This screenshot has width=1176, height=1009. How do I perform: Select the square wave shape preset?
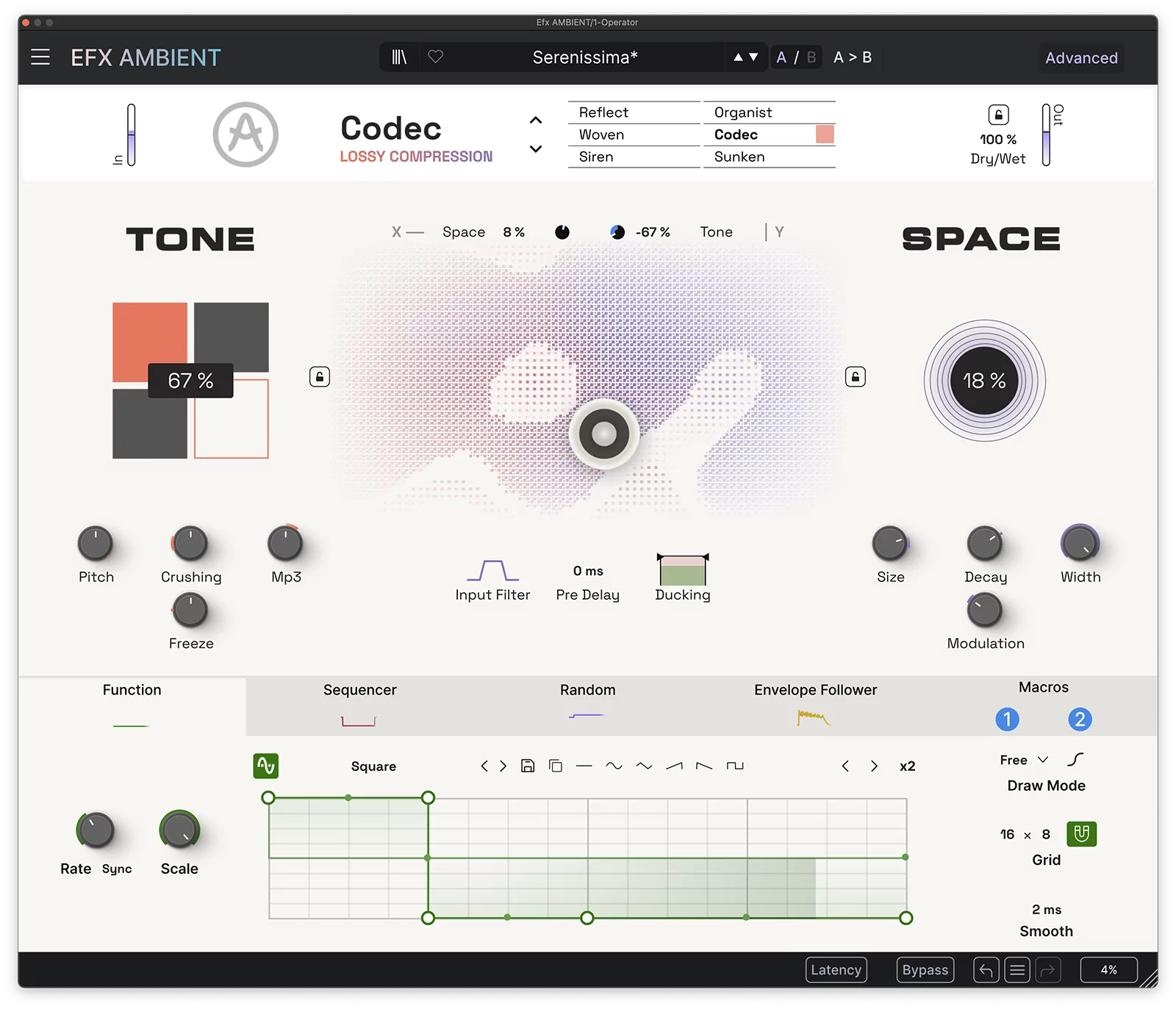coord(735,766)
